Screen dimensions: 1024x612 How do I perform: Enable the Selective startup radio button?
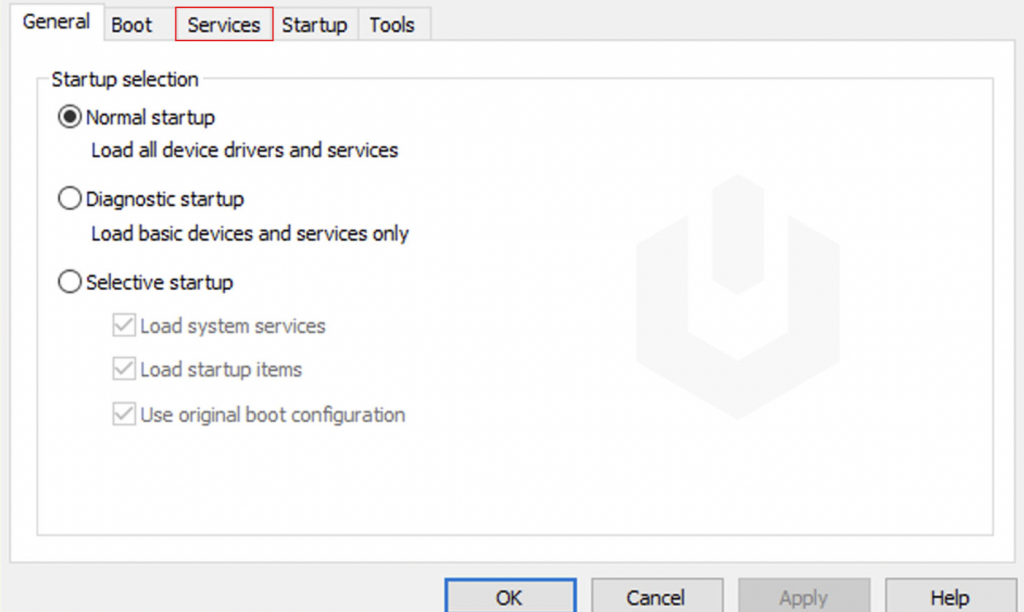(70, 283)
